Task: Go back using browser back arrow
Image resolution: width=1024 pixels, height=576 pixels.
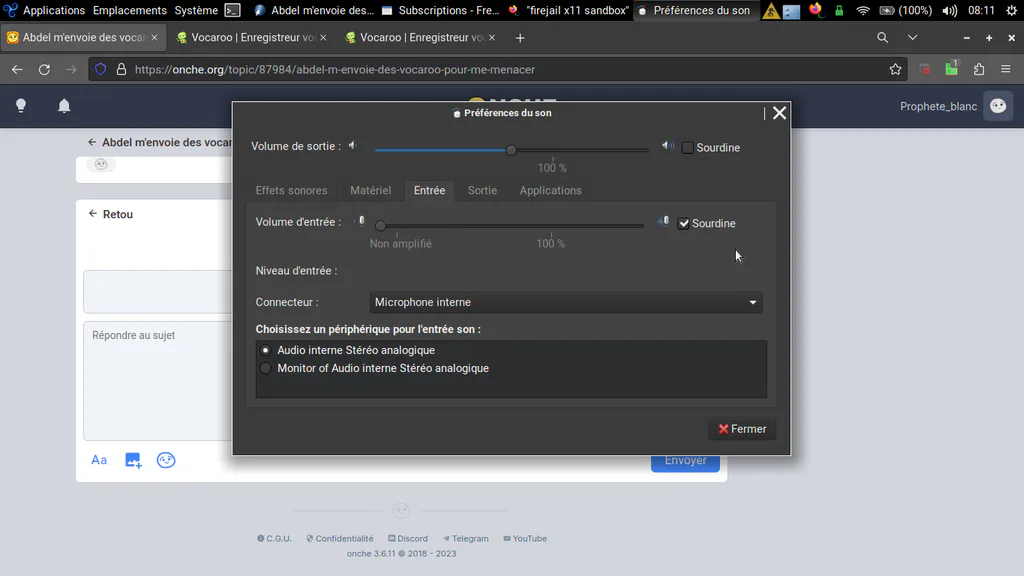Action: point(17,69)
